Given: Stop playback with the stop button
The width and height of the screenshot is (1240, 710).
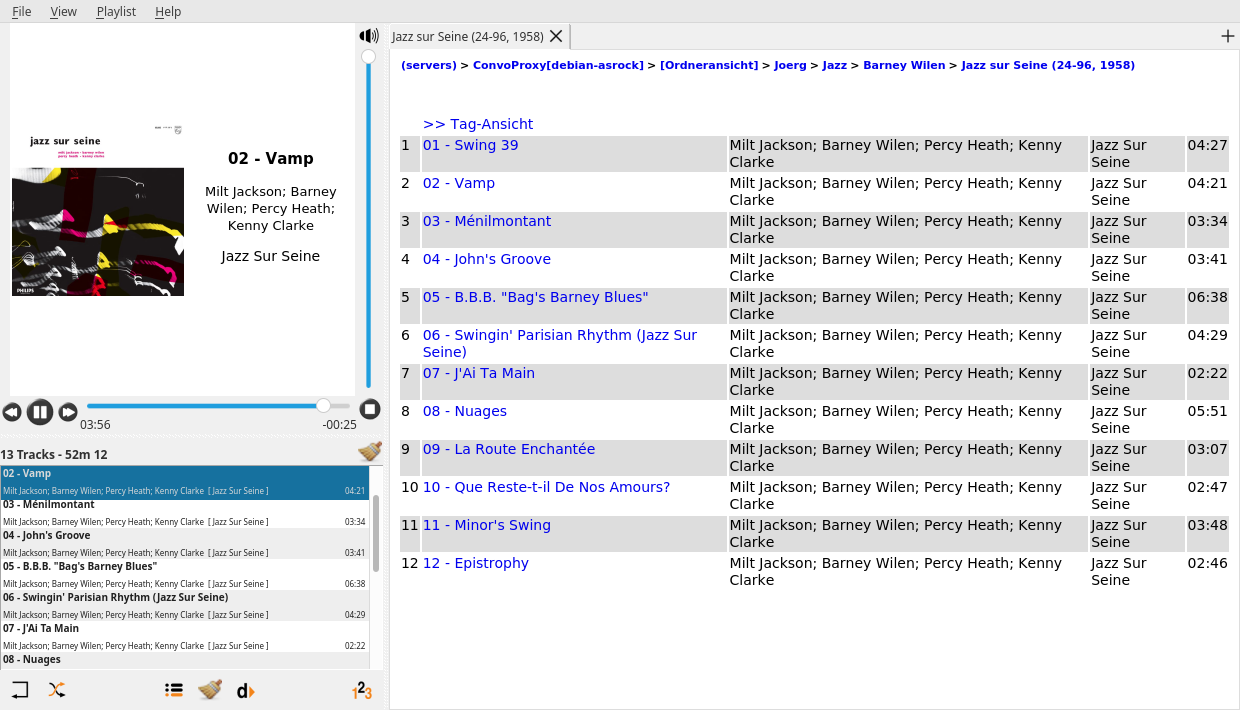Looking at the screenshot, I should (370, 409).
